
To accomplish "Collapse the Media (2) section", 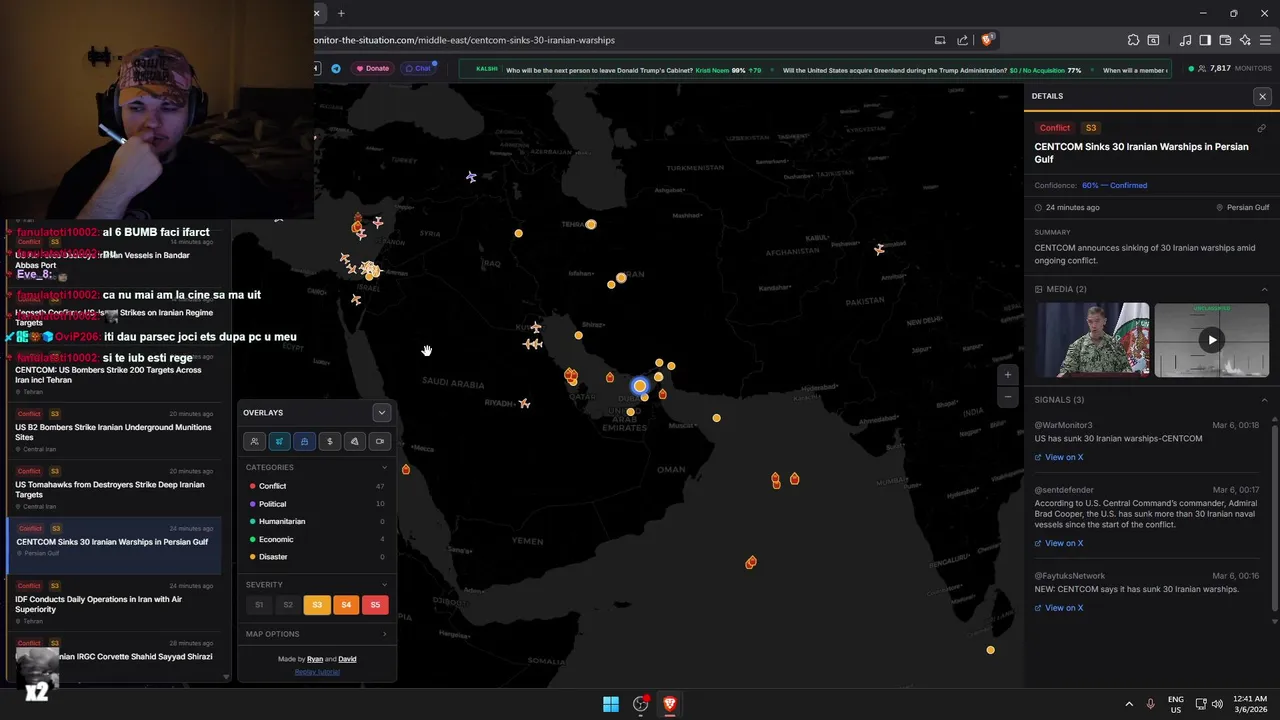I will click(x=1264, y=289).
